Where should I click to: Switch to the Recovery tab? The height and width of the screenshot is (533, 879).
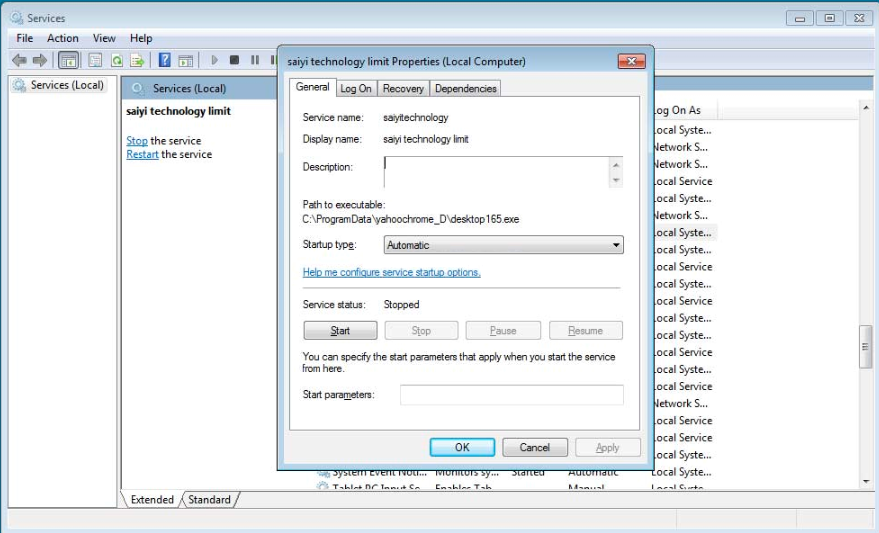tap(403, 88)
